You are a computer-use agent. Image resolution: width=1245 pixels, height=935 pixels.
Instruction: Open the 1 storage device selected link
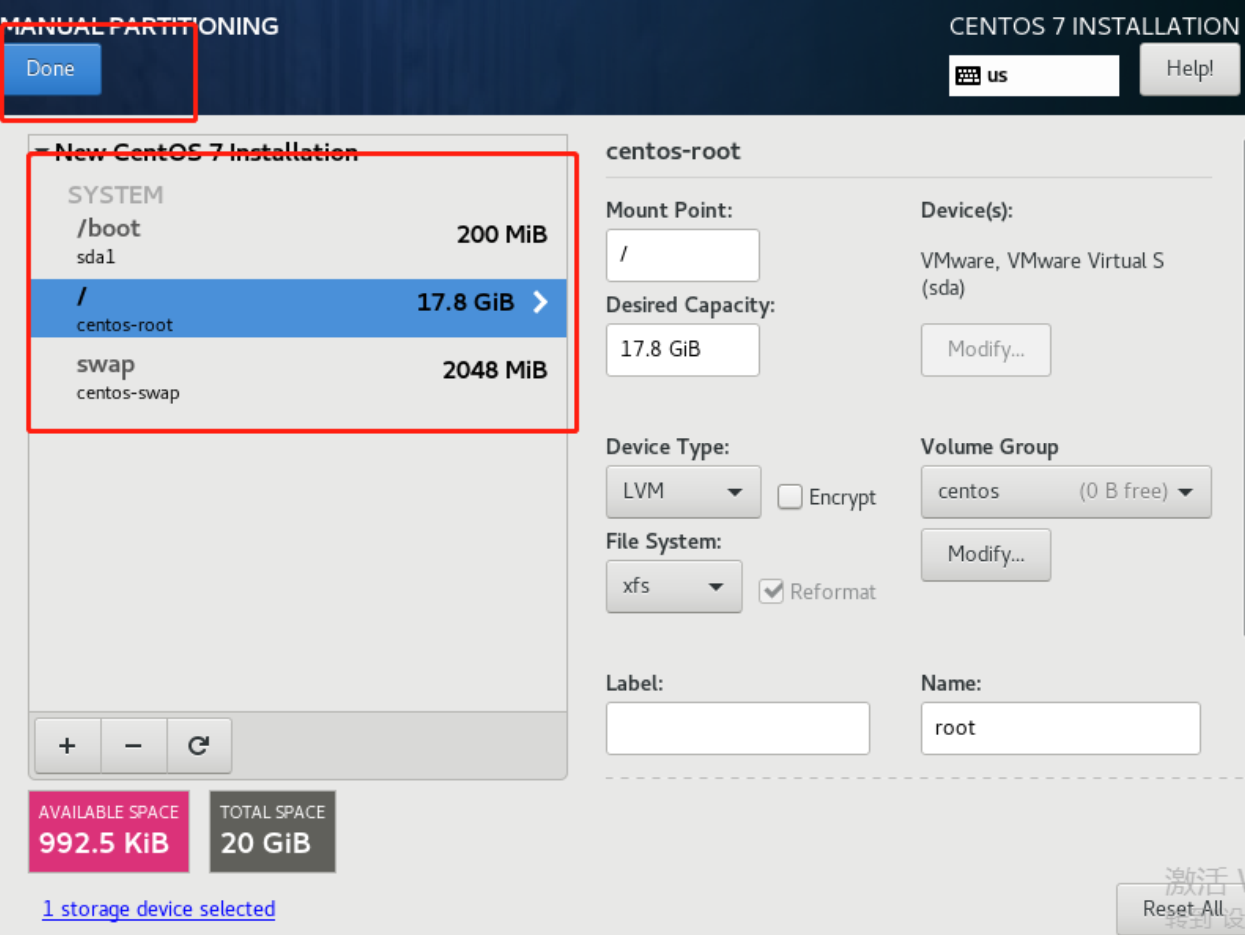[159, 909]
